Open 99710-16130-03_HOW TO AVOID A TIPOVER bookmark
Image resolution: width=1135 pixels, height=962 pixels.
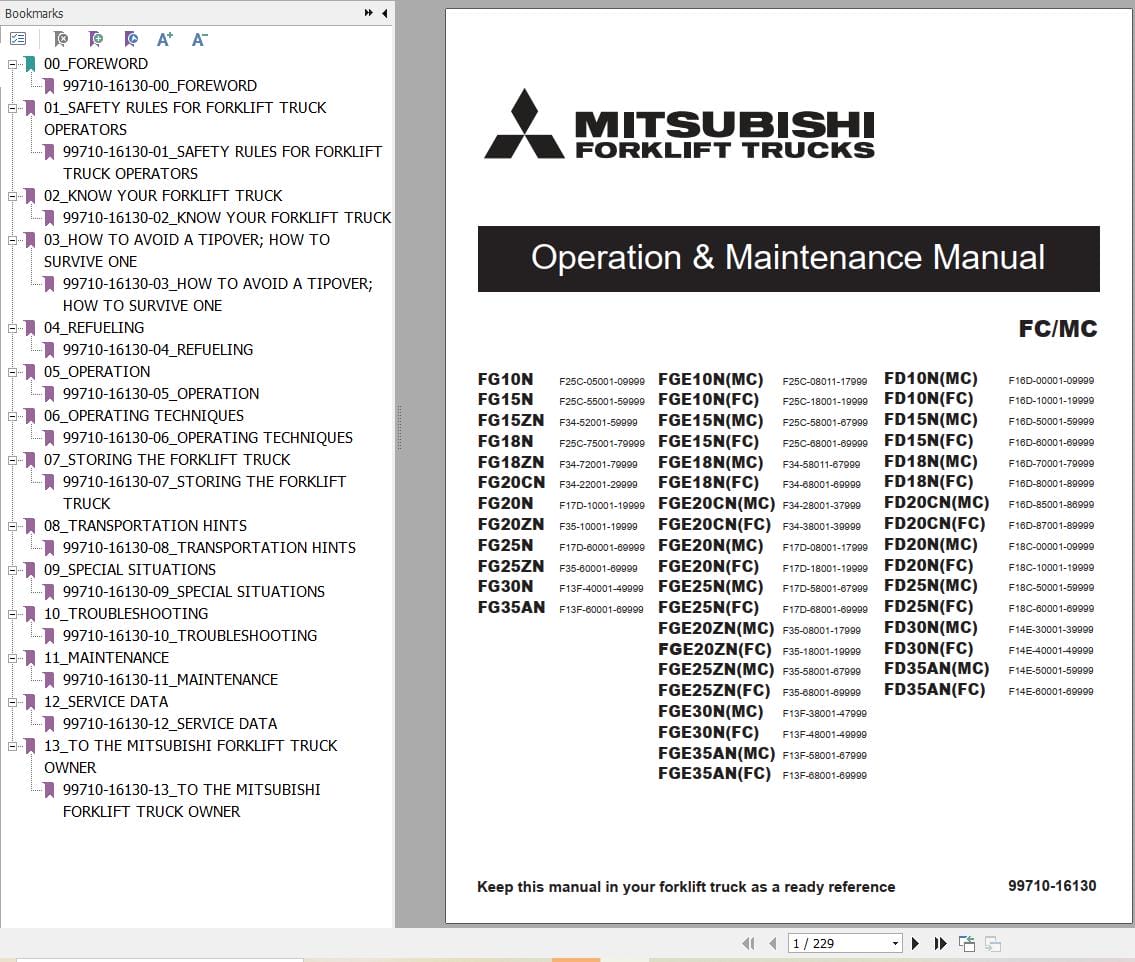[x=217, y=295]
